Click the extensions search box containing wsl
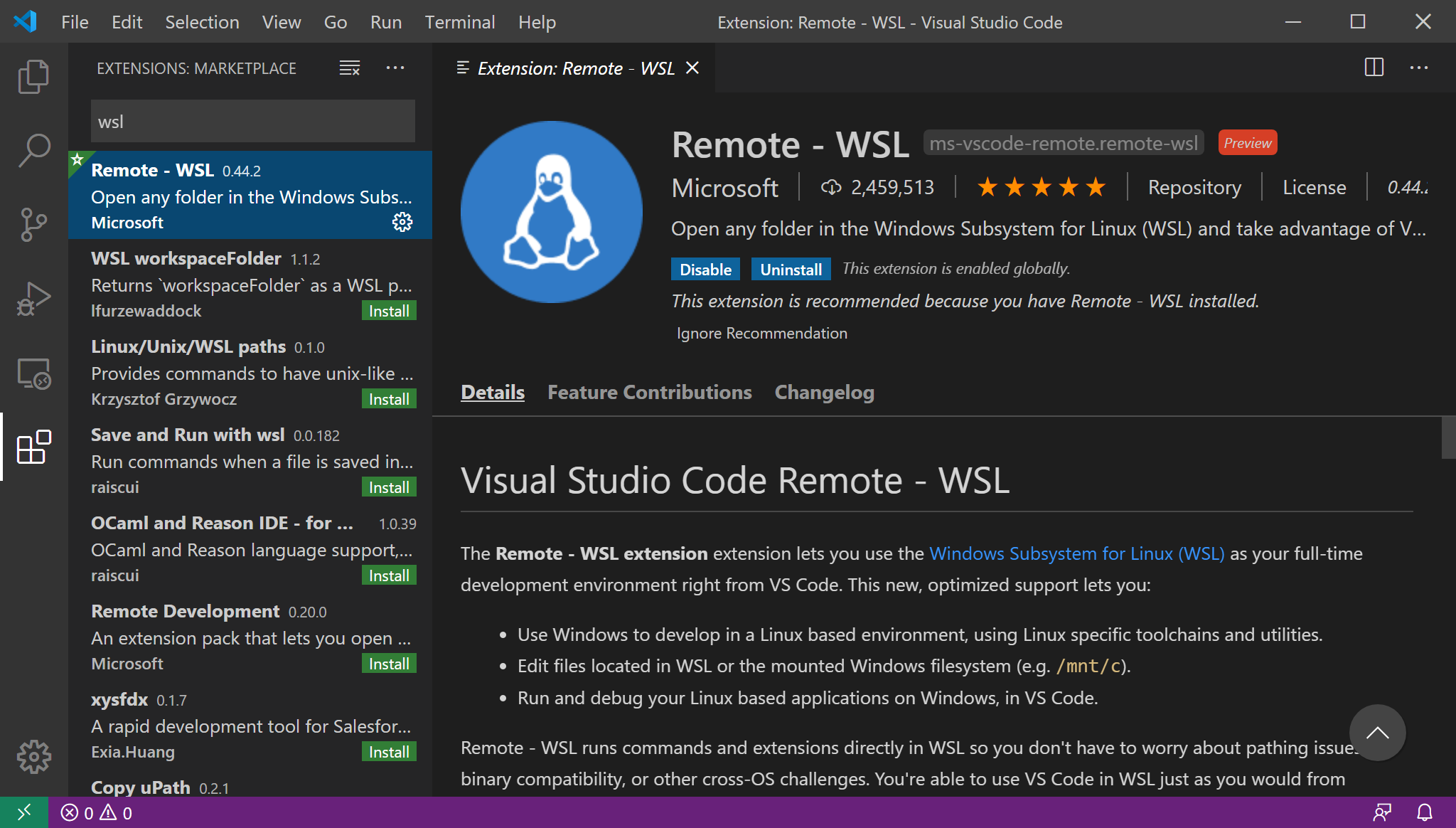The image size is (1456, 828). [252, 122]
